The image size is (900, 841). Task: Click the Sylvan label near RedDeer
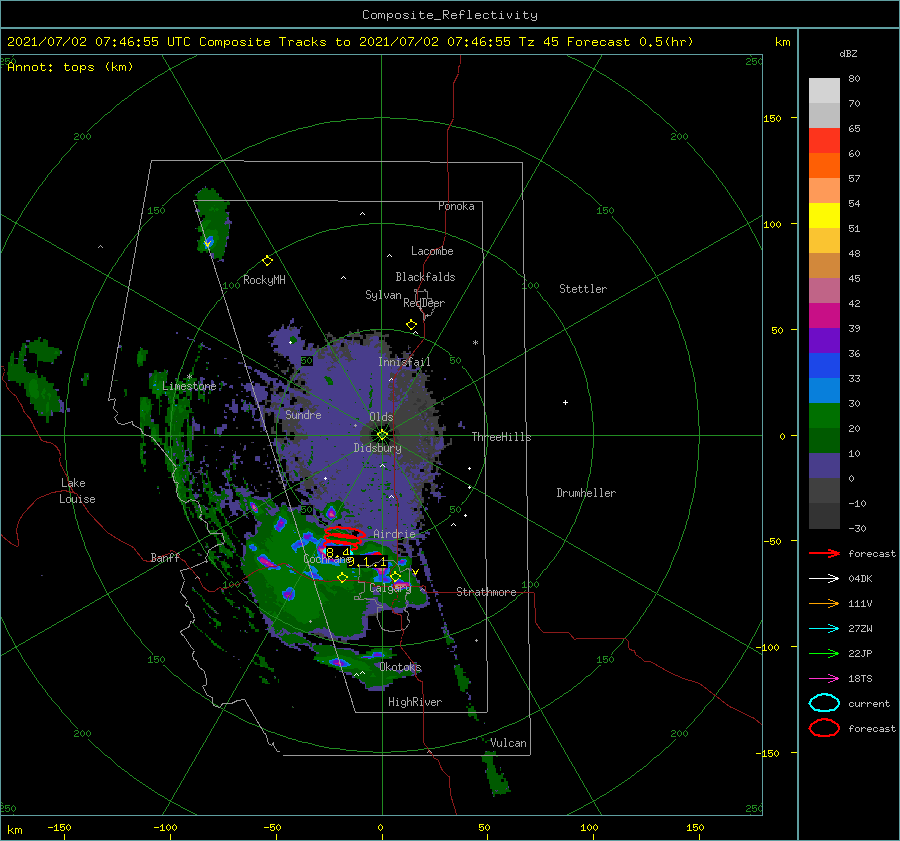383,294
